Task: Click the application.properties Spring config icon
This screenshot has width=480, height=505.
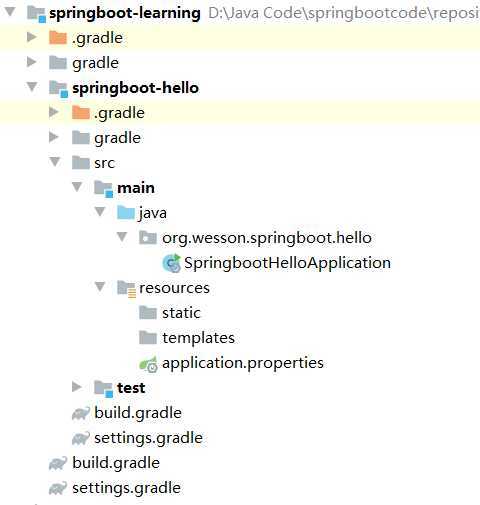Action: pyautogui.click(x=148, y=364)
